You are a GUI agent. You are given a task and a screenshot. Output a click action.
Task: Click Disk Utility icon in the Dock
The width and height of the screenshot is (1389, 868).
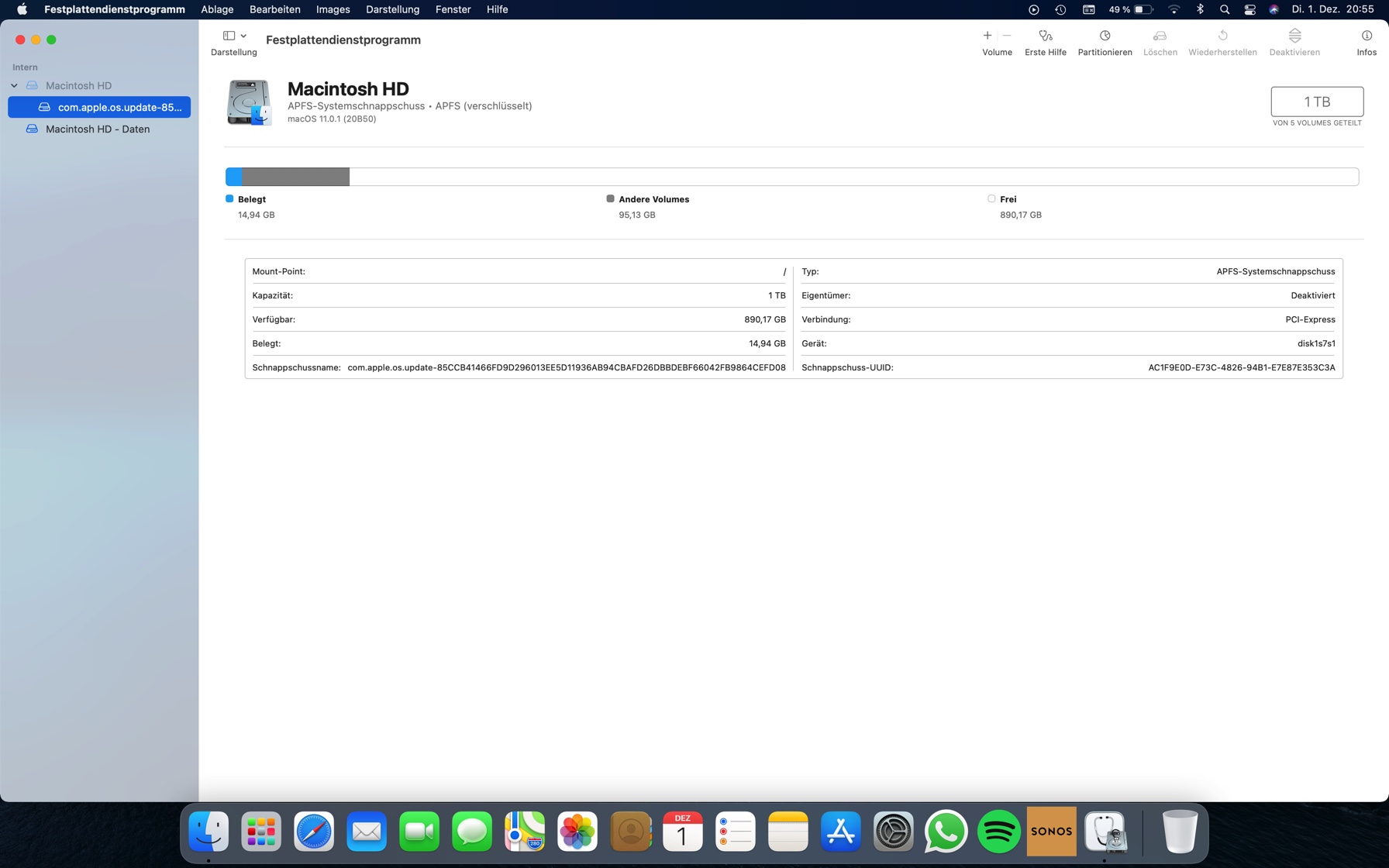coord(1105,832)
